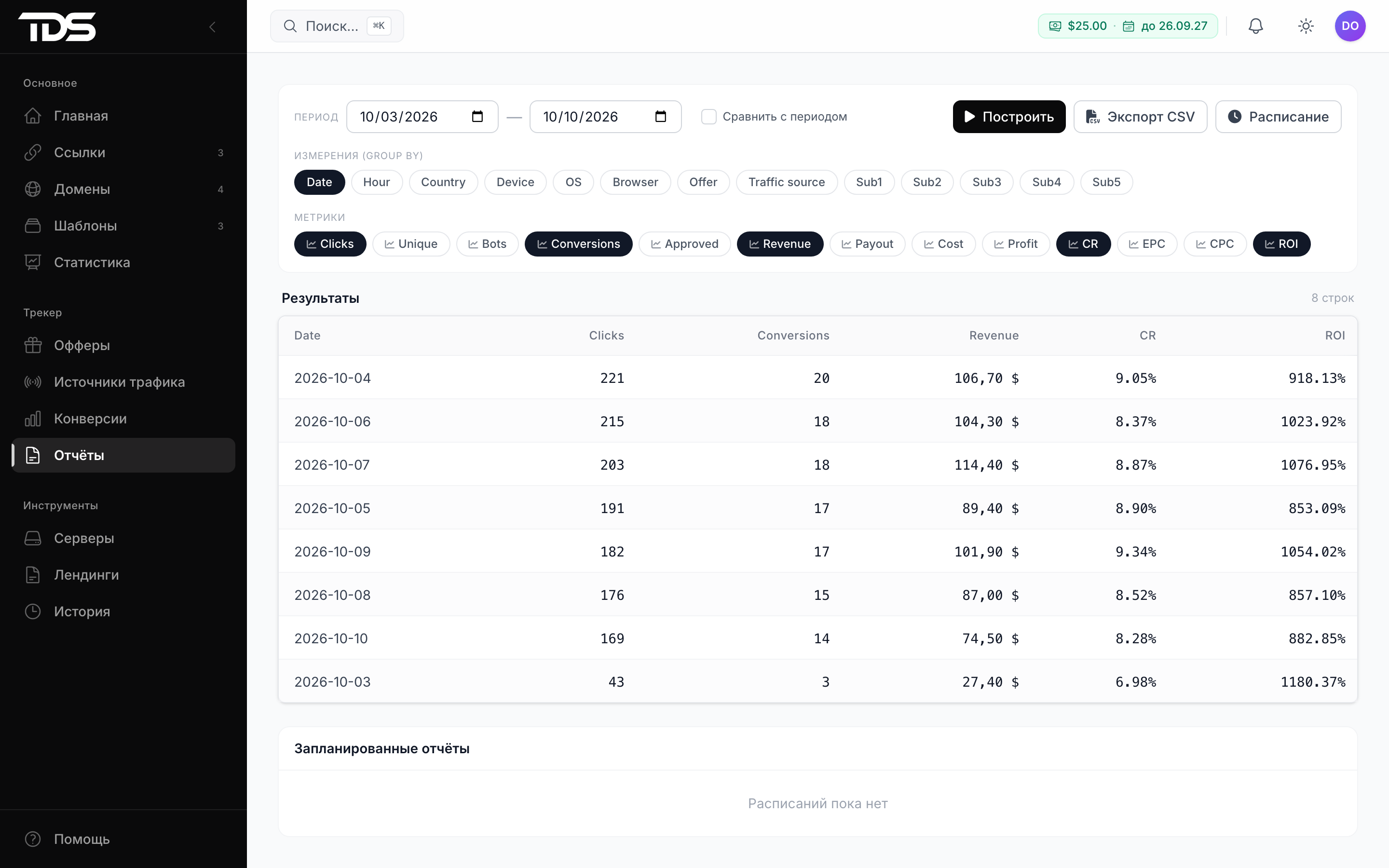Screen dimensions: 1389x868
Task: Open the DO user avatar menu
Action: [x=1349, y=26]
